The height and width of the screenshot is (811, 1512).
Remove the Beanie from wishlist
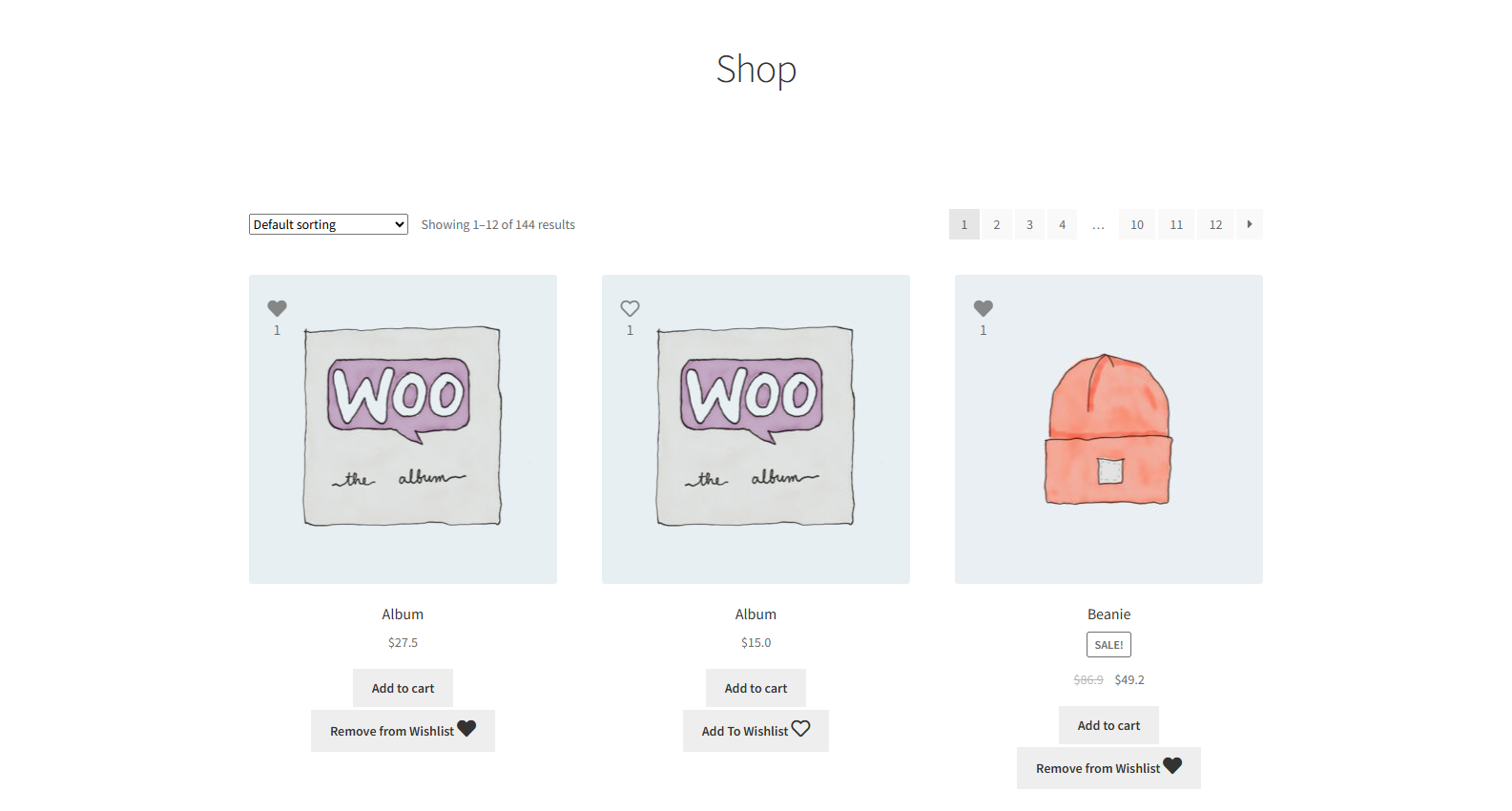(x=1108, y=768)
